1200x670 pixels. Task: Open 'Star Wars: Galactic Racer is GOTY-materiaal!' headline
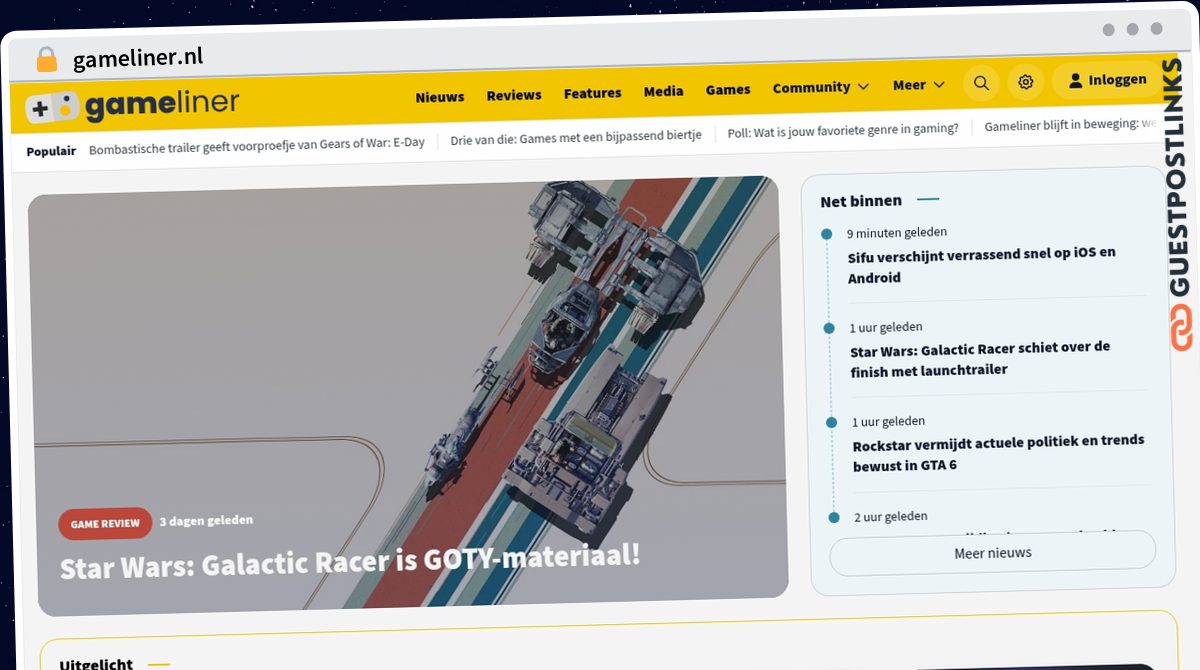pyautogui.click(x=350, y=562)
